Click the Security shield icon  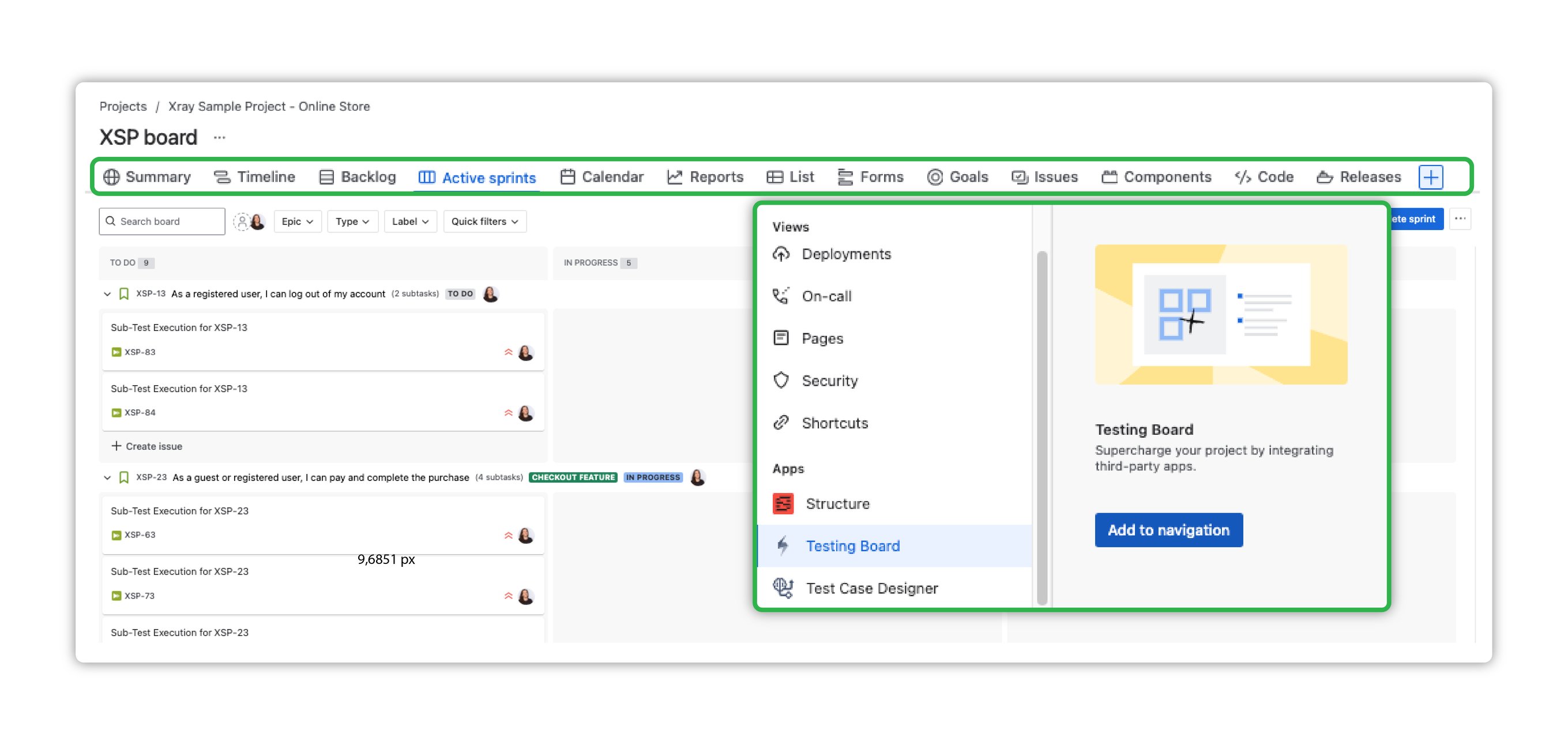pos(781,381)
